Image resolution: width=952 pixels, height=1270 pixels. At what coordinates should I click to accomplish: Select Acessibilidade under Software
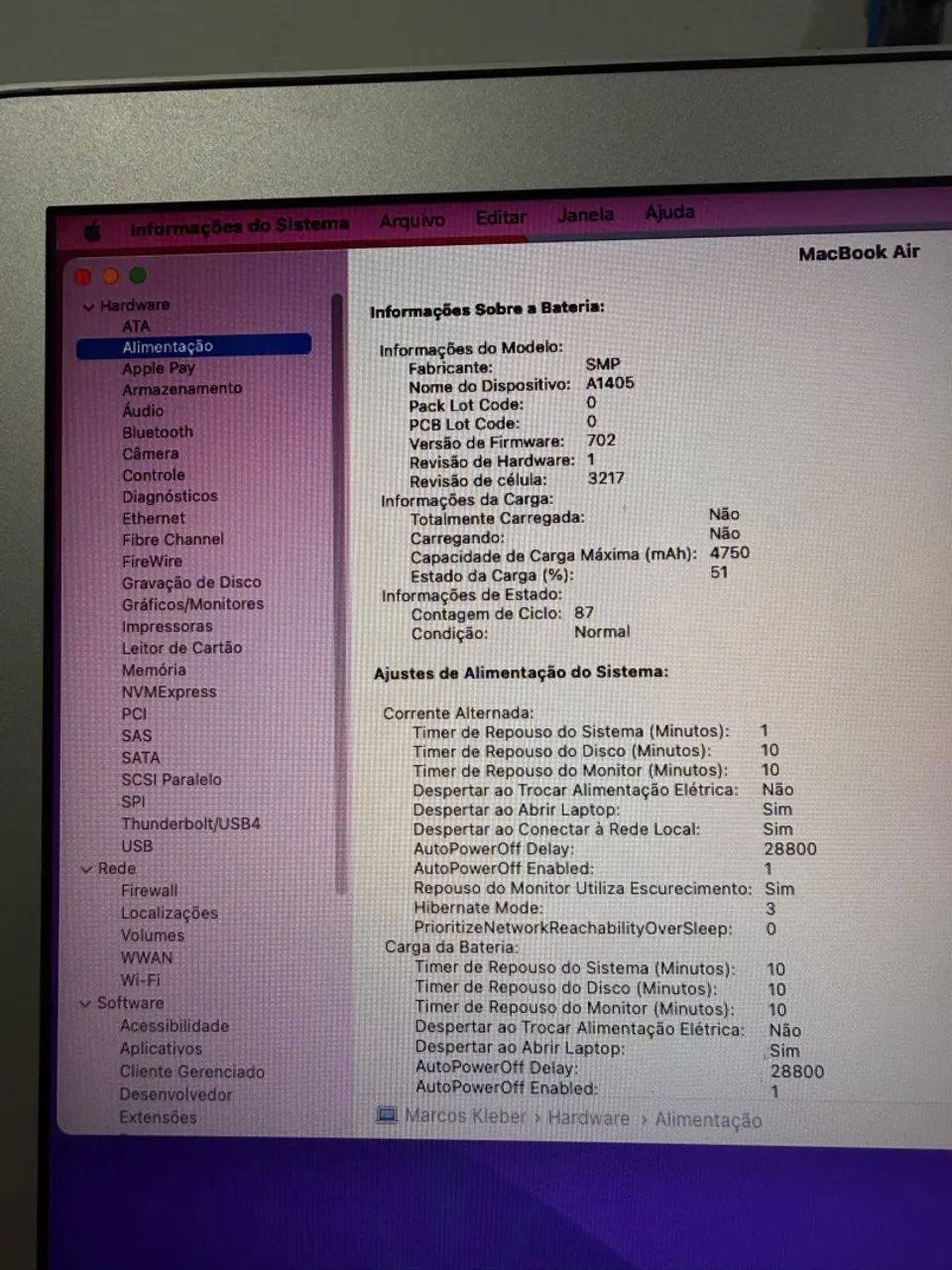coord(174,1027)
